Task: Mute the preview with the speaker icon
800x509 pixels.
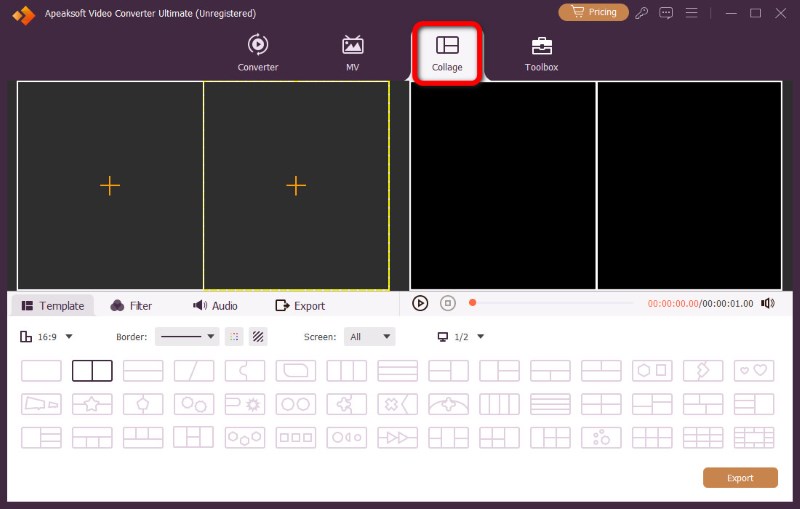Action: [768, 303]
